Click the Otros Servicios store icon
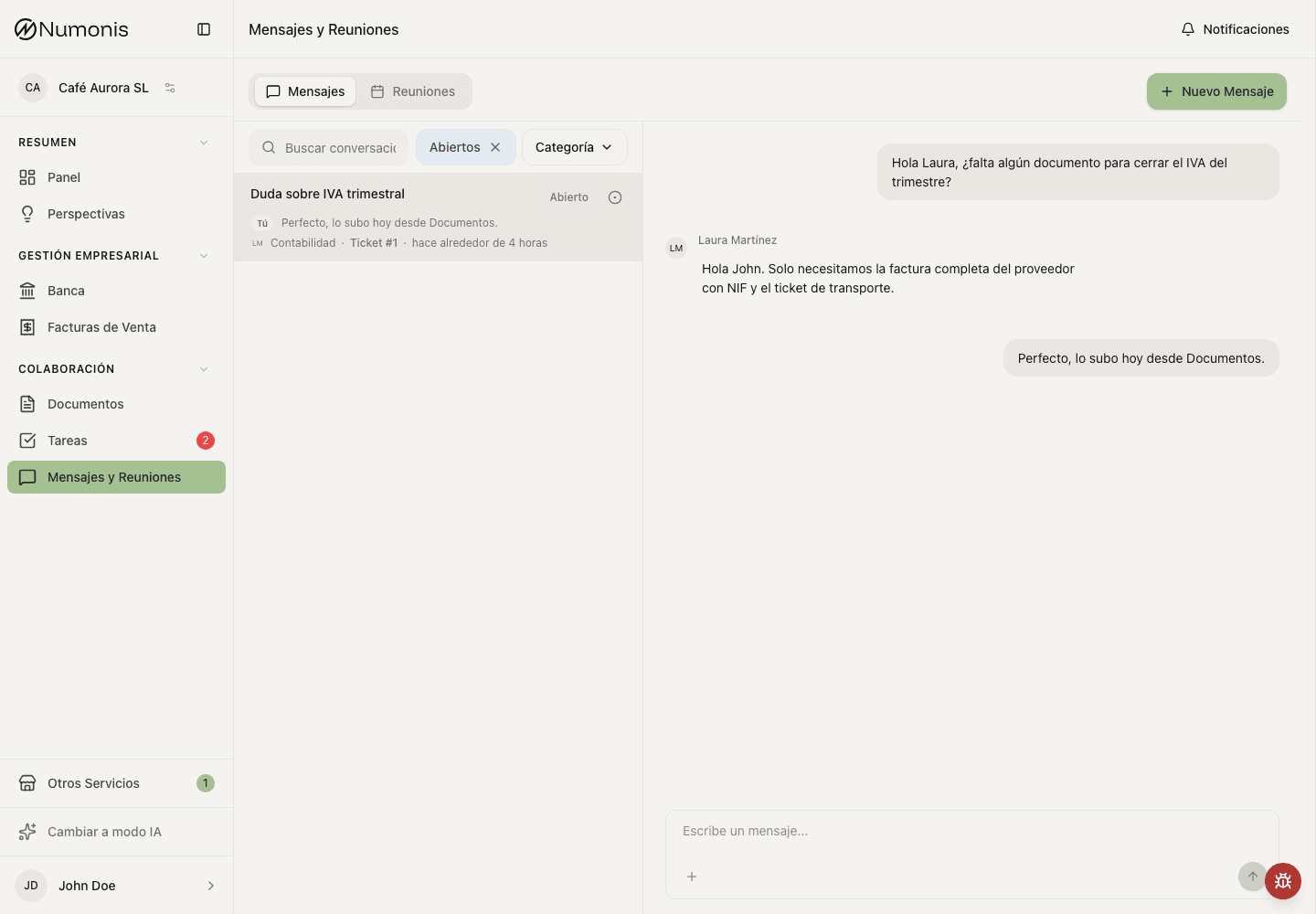The image size is (1316, 914). point(27,783)
